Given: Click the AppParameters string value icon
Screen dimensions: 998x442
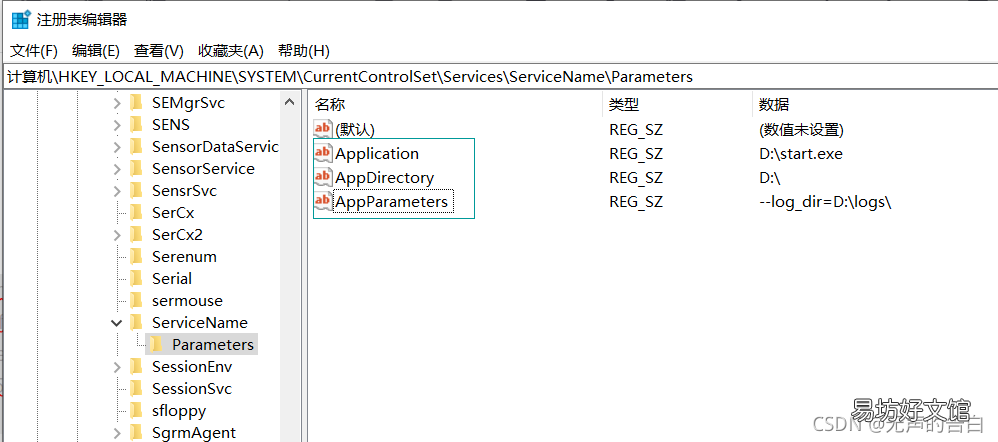Looking at the screenshot, I should tap(323, 201).
